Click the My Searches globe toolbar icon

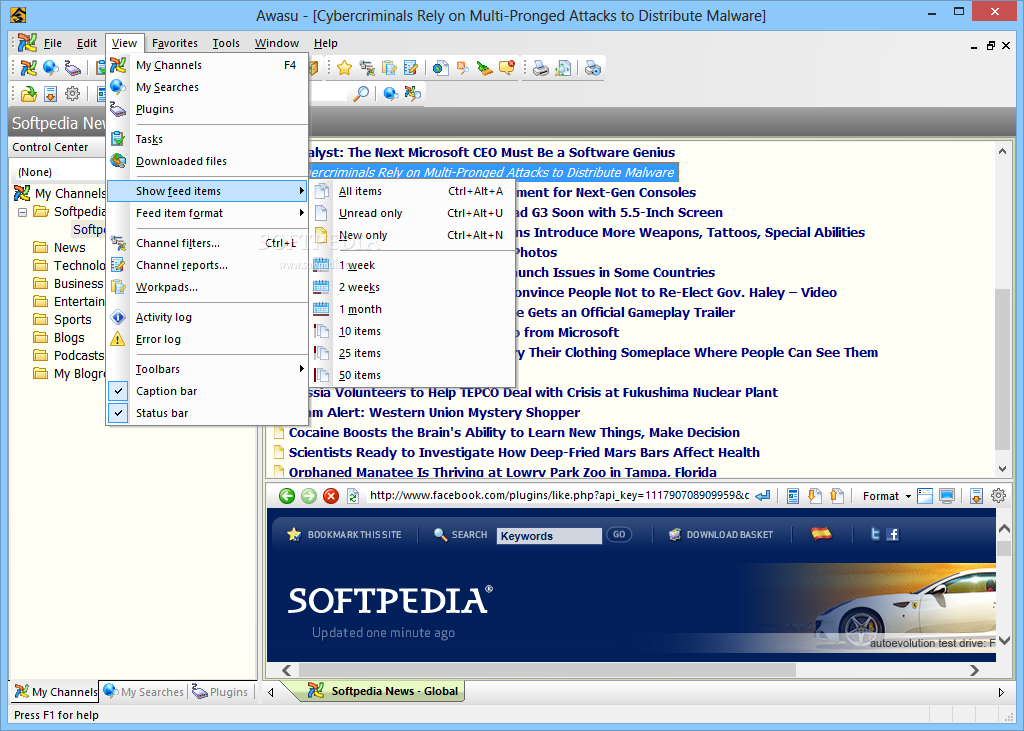point(50,67)
